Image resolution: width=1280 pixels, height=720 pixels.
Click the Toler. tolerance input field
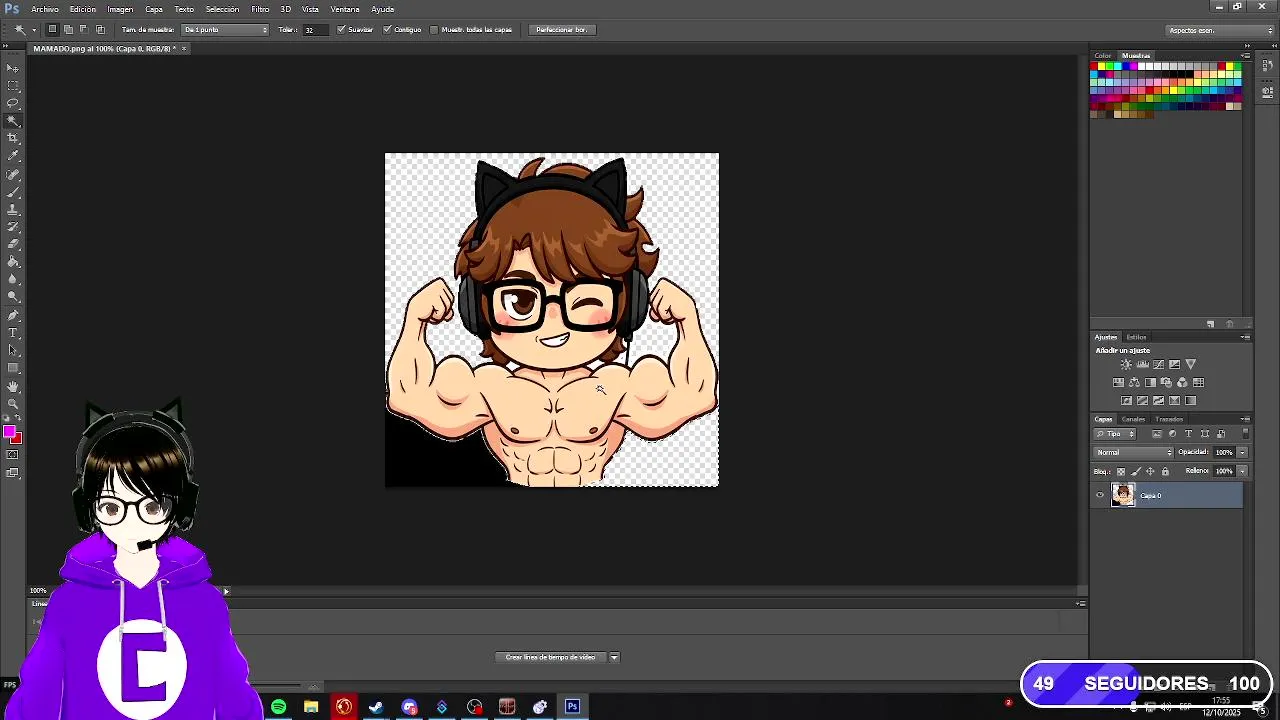click(315, 30)
